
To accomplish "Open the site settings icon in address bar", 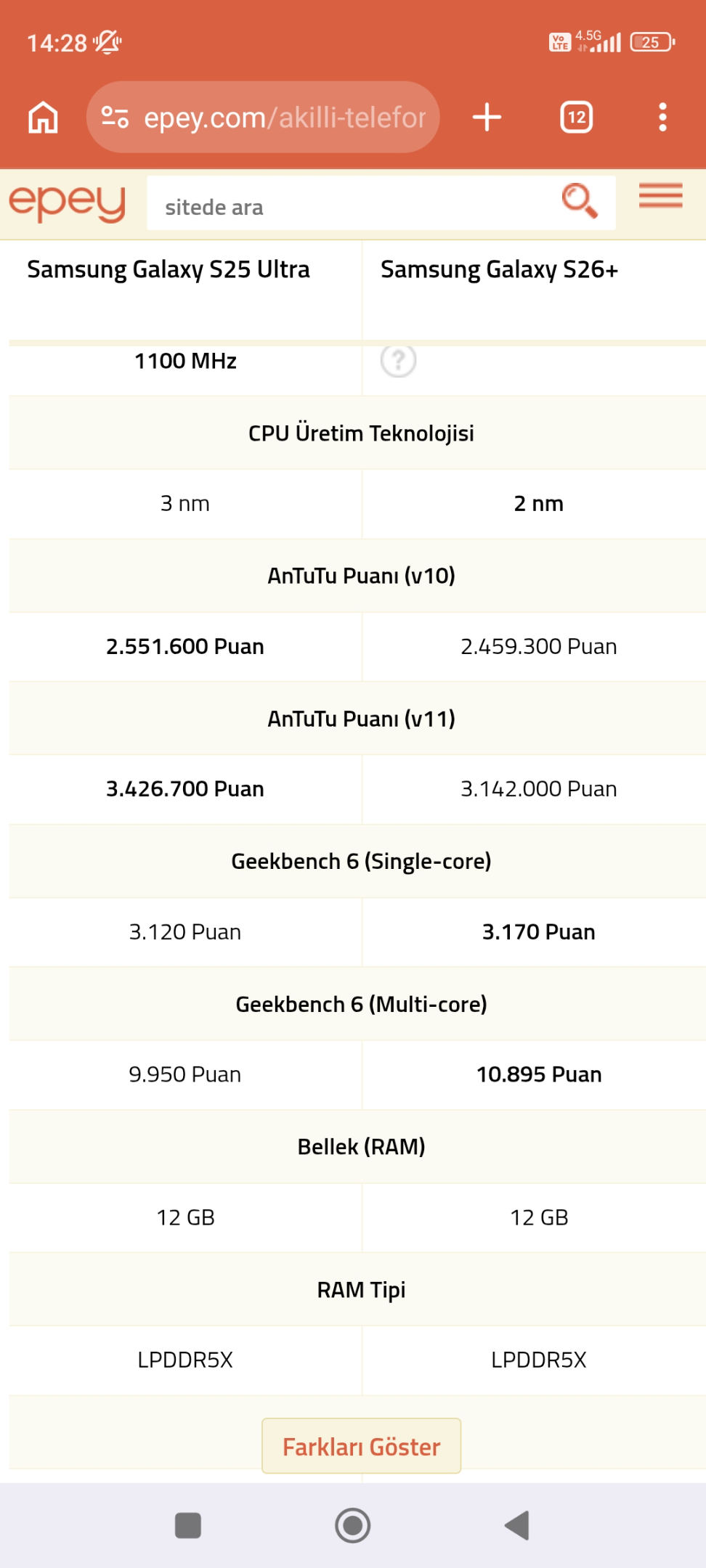I will tap(115, 117).
